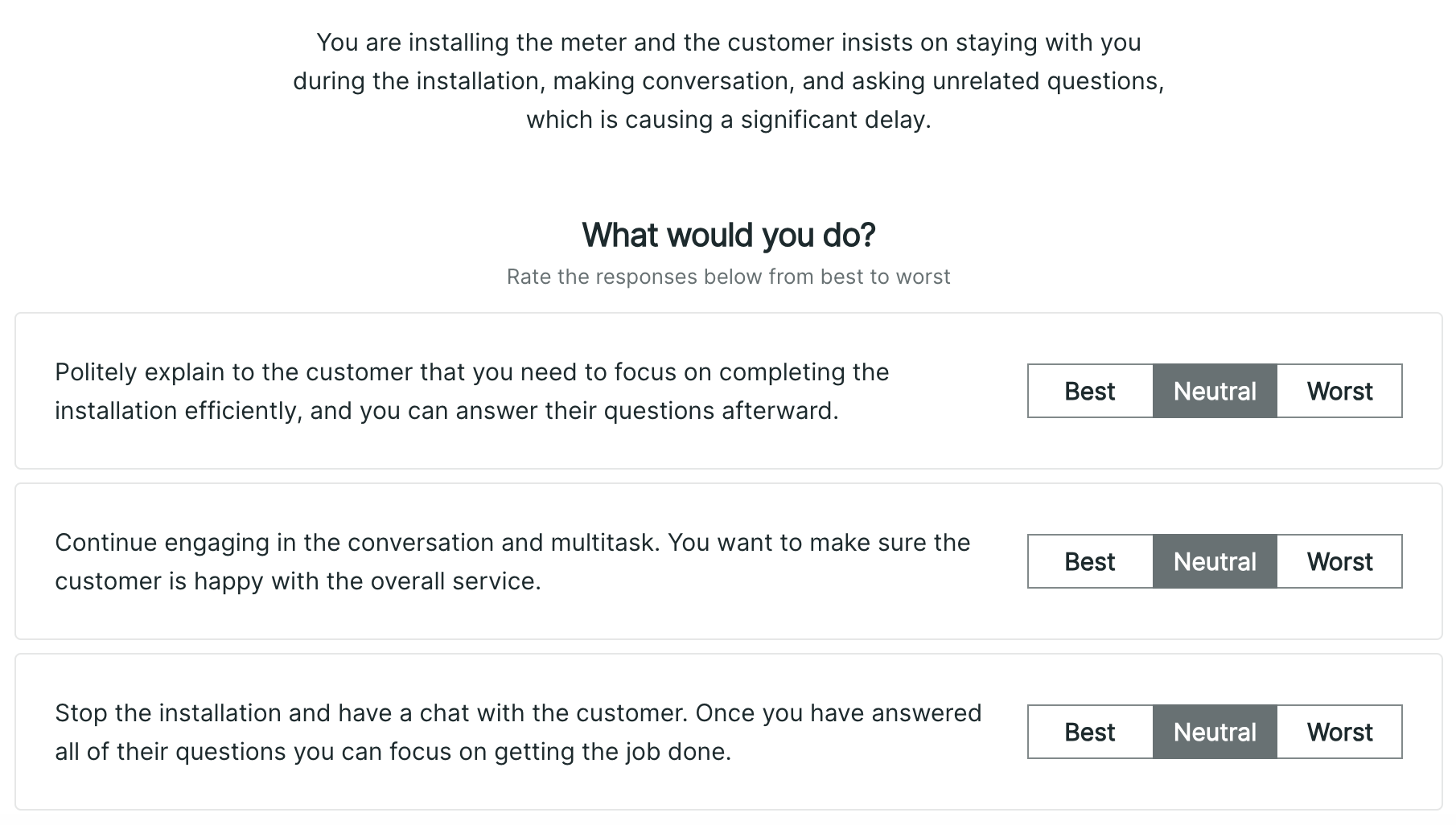Image resolution: width=1456 pixels, height=825 pixels.
Task: Set the multitask conversation response to Neutral
Action: 1215,561
